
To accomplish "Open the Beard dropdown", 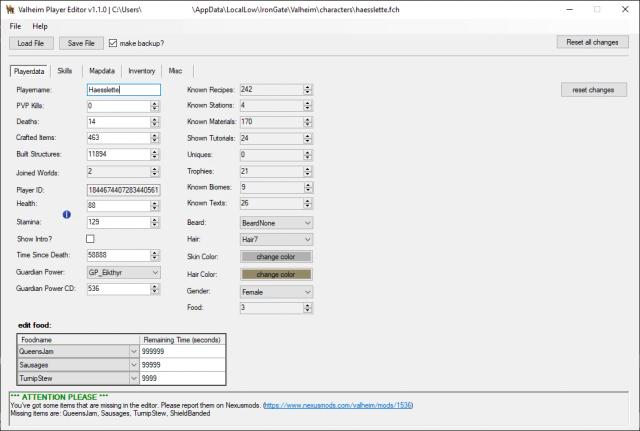I will pyautogui.click(x=276, y=223).
